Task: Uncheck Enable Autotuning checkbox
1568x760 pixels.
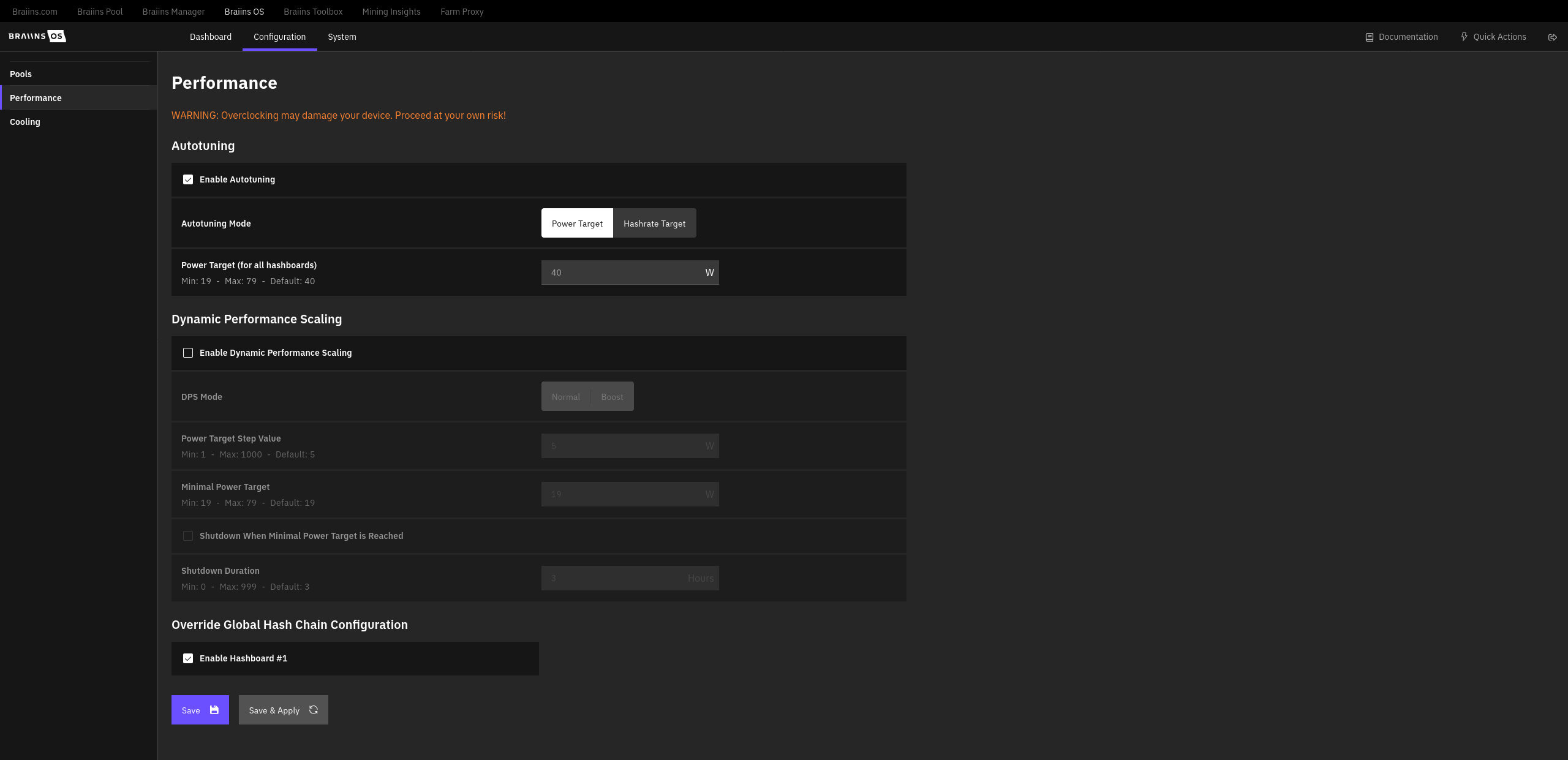Action: point(188,179)
